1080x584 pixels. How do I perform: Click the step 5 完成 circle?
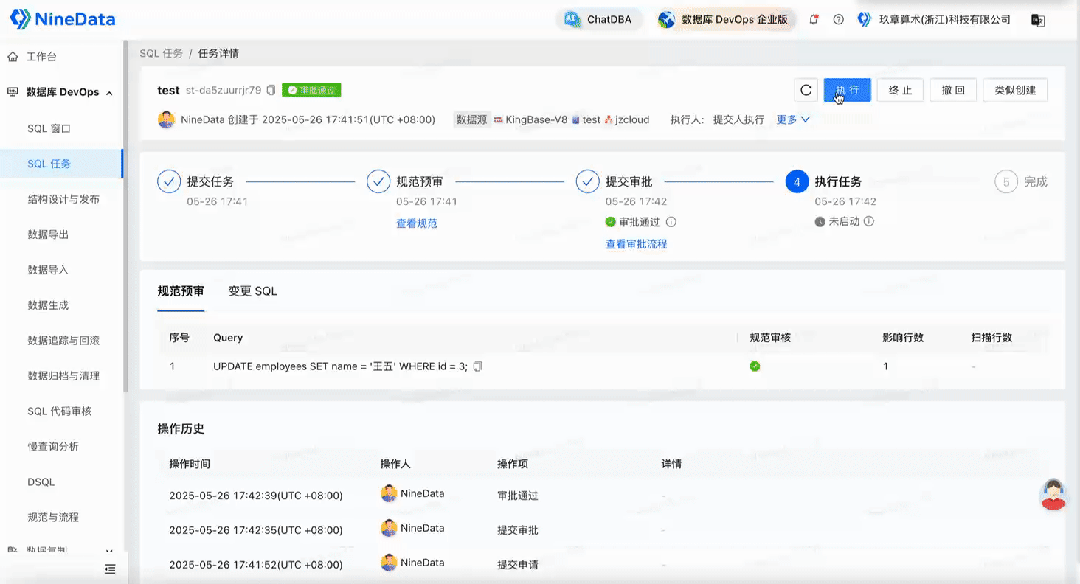(x=1006, y=182)
